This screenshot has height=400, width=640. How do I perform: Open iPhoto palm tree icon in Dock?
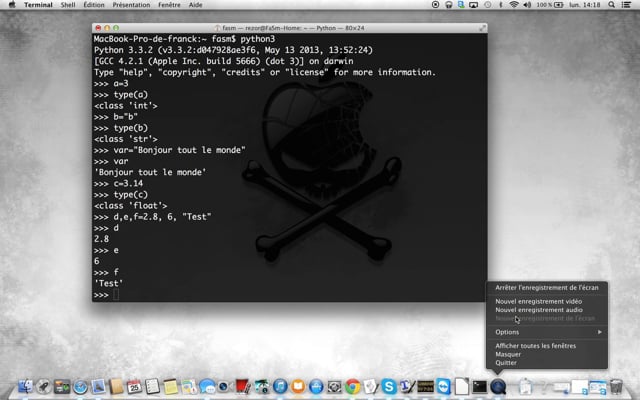point(262,386)
